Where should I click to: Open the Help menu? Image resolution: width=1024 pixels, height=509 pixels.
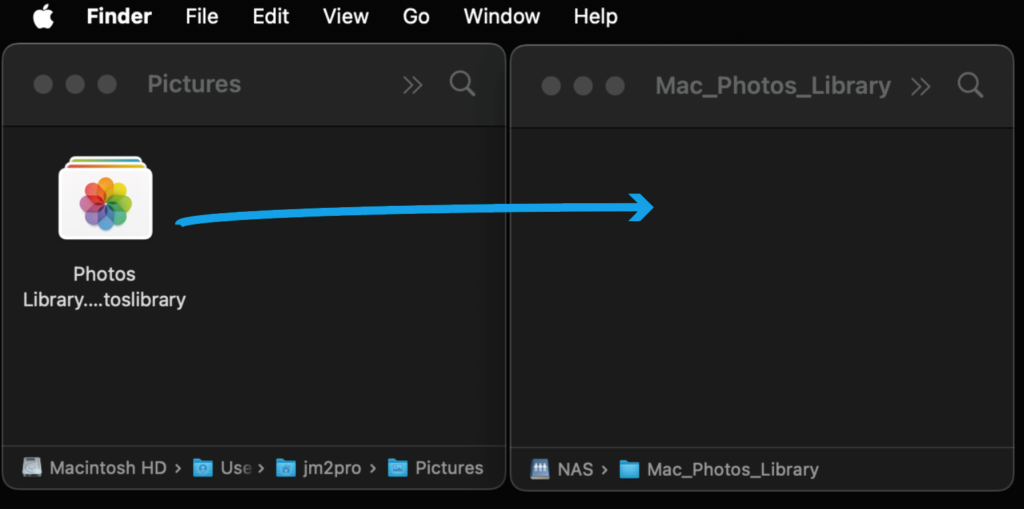595,16
